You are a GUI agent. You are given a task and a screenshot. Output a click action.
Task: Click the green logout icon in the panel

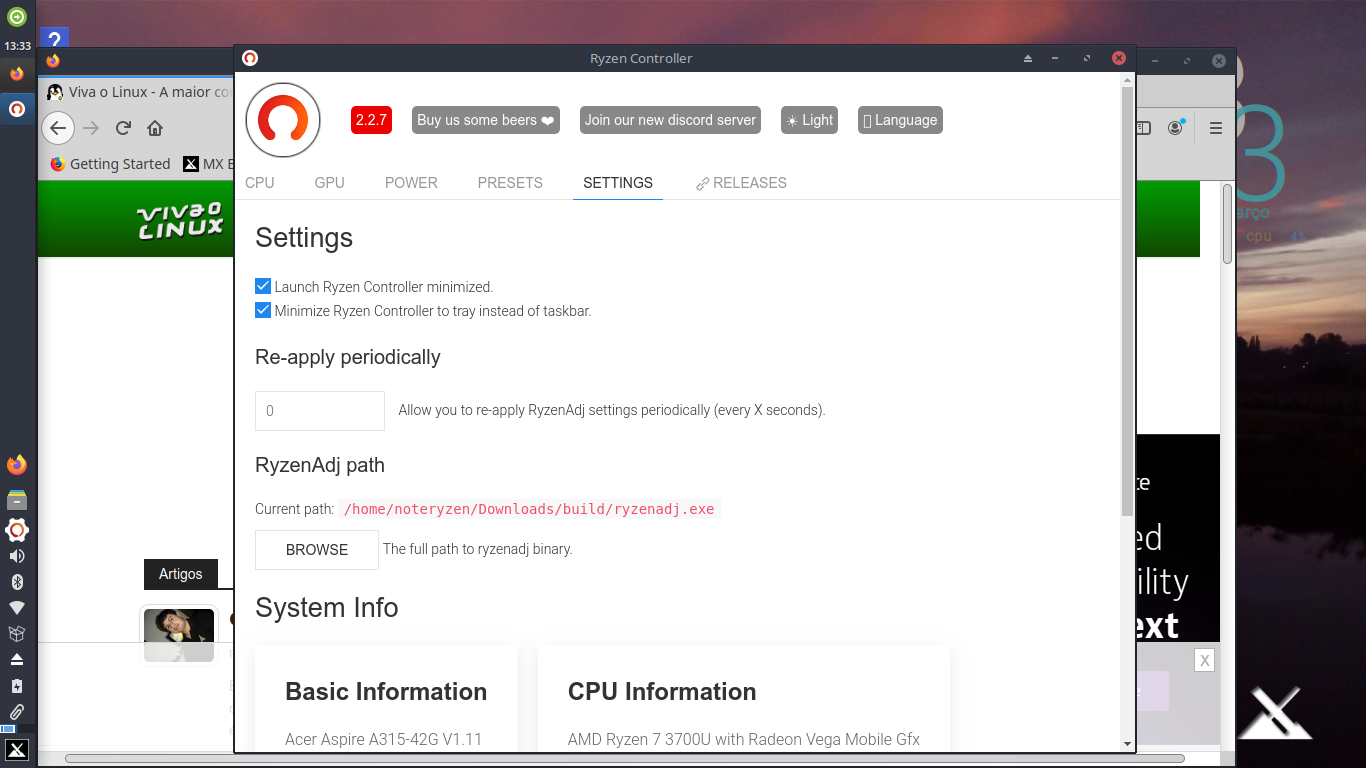[x=17, y=16]
